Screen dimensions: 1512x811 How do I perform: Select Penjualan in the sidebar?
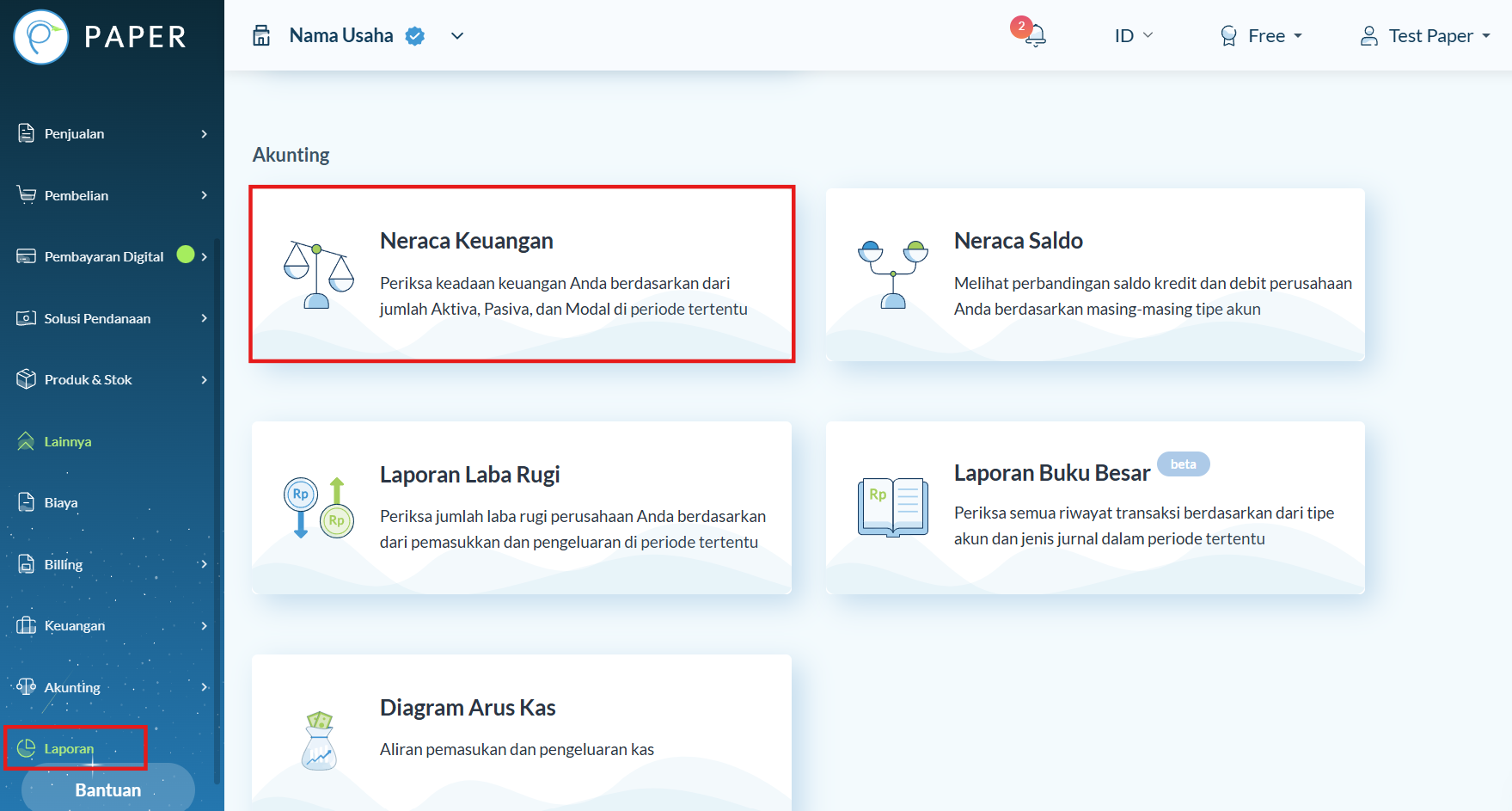pos(74,133)
